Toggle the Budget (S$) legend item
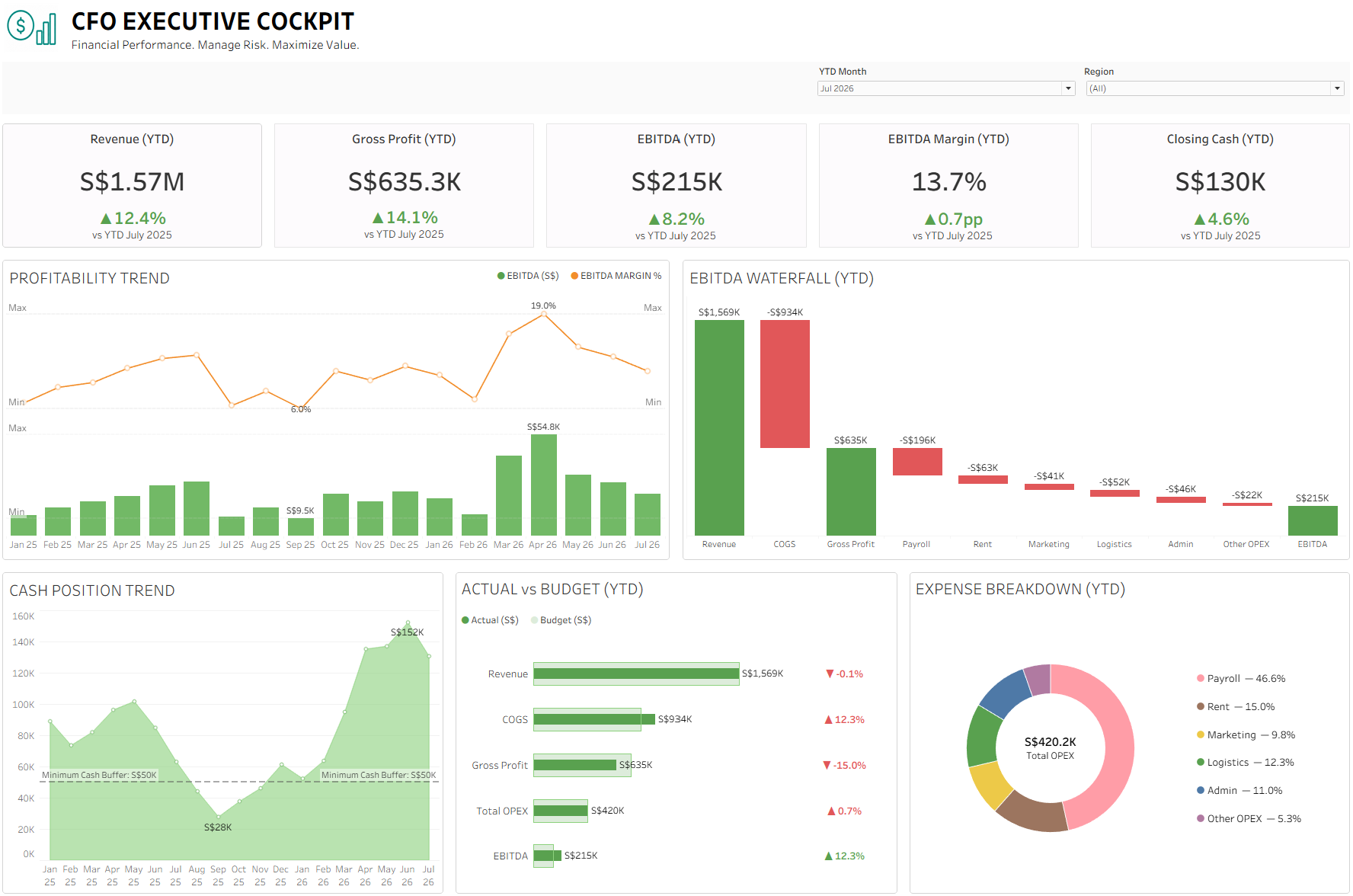Viewport: 1353px width, 896px height. pos(561,620)
